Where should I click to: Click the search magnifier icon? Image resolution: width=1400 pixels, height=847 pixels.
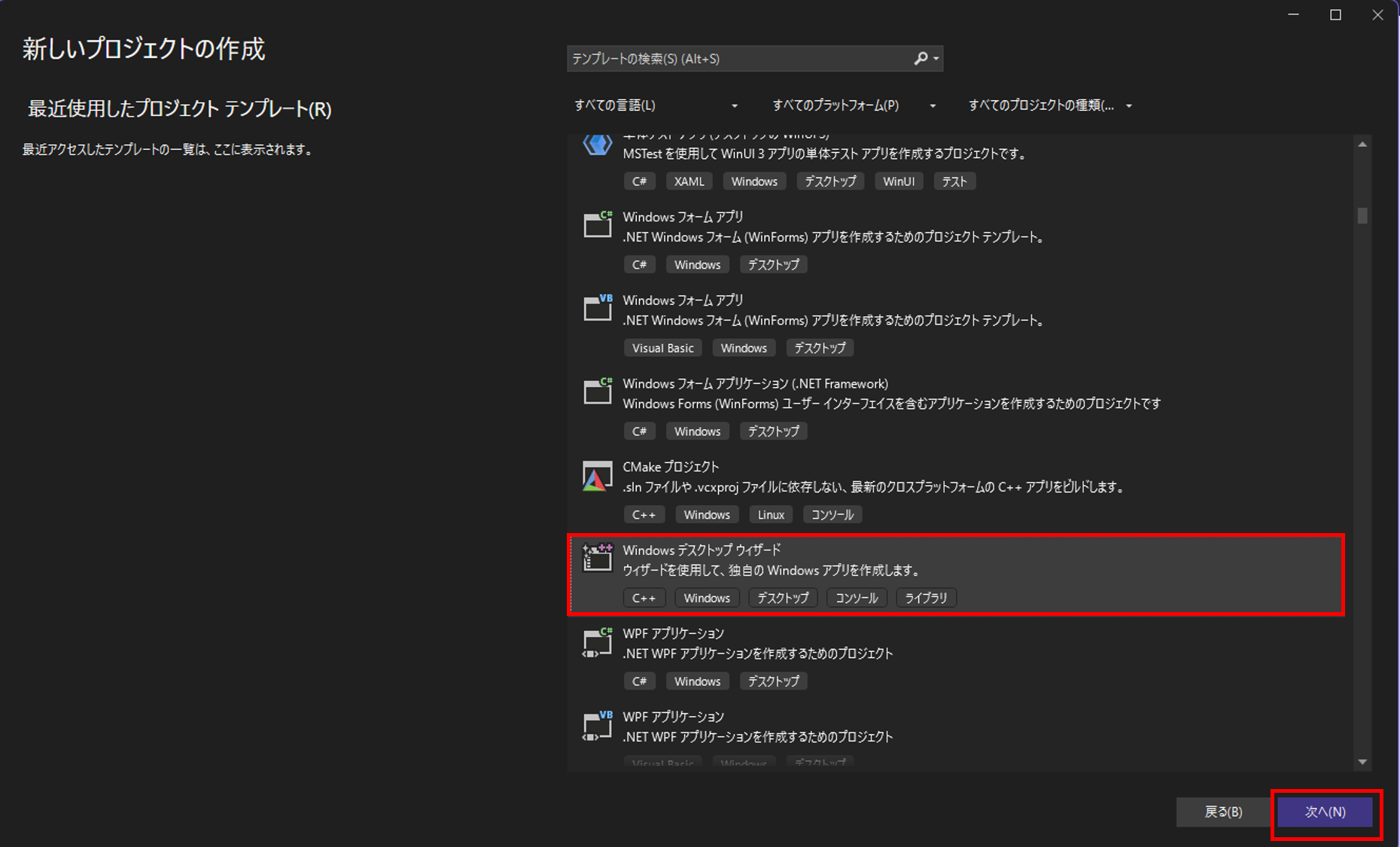(x=921, y=59)
